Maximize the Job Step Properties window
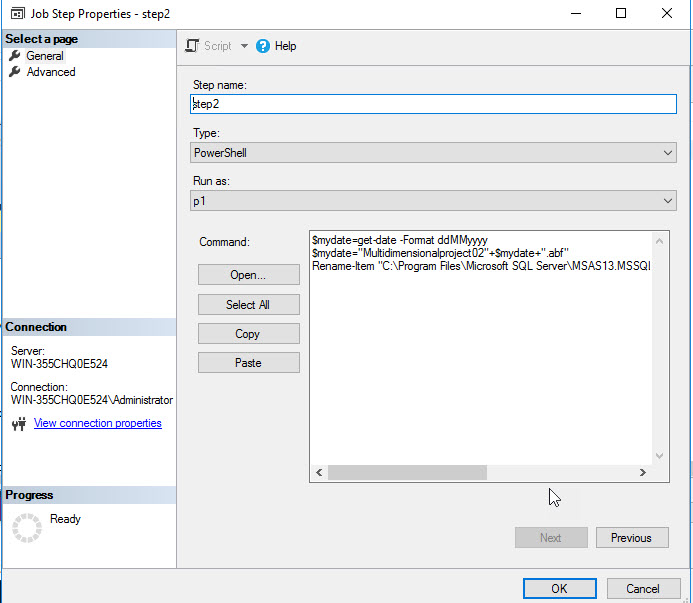693x603 pixels. pyautogui.click(x=621, y=13)
